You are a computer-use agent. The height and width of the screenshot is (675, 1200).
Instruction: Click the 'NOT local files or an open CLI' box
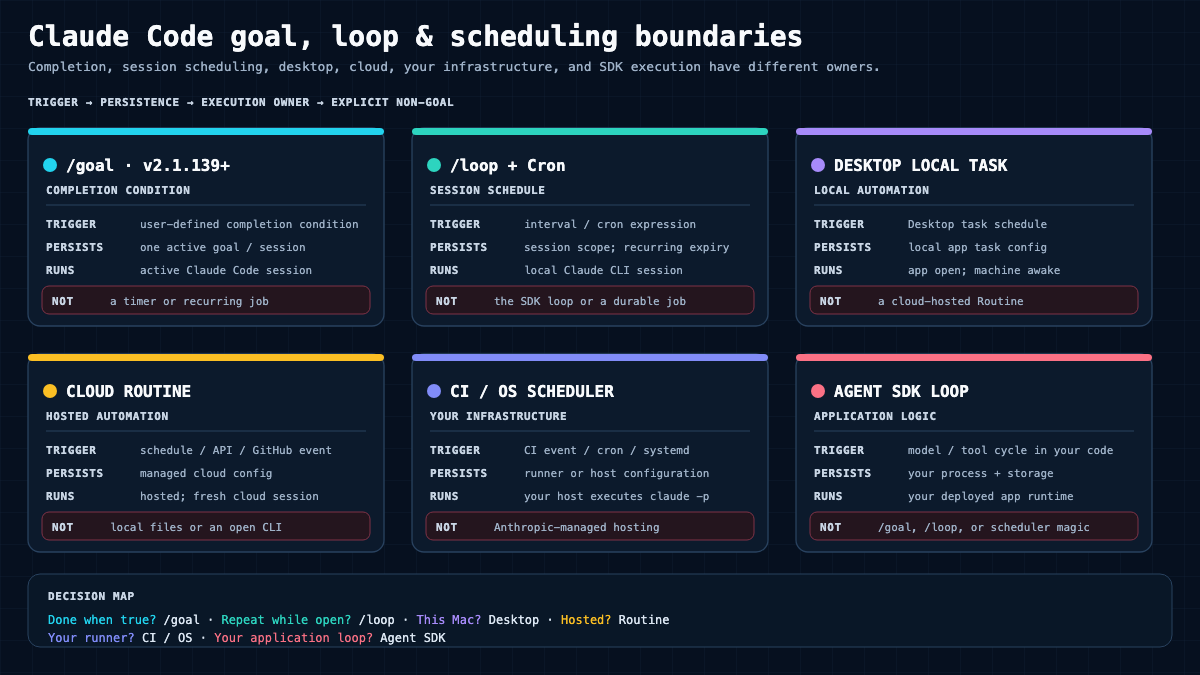206,527
